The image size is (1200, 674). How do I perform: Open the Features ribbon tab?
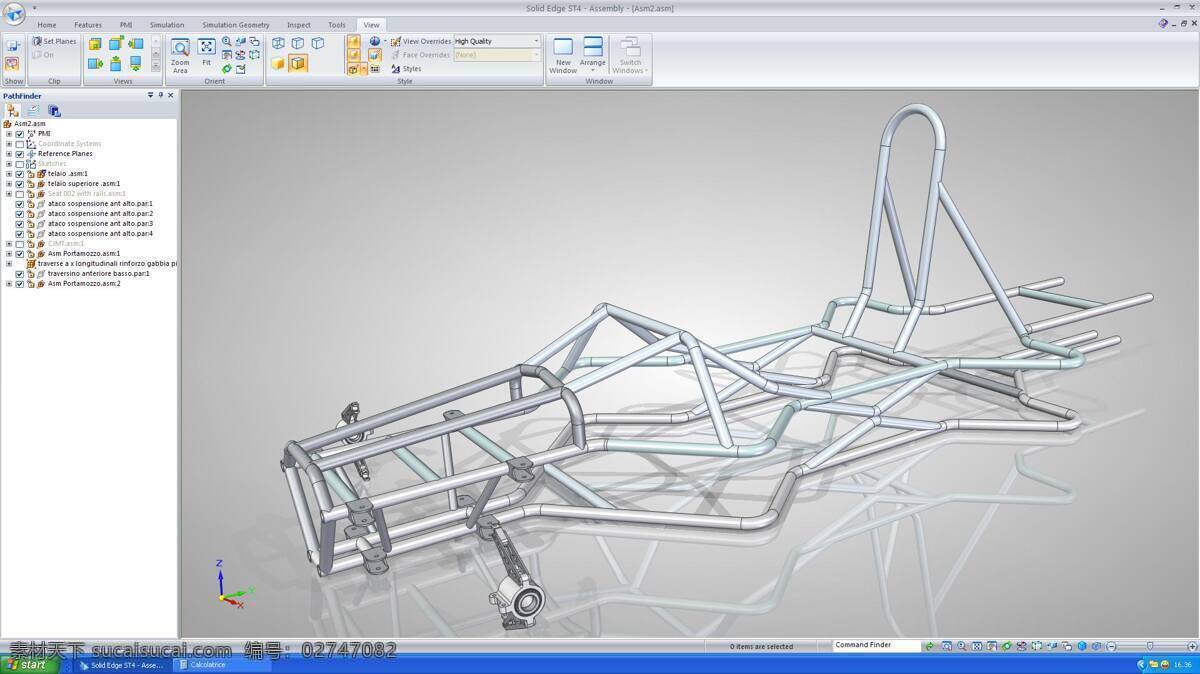click(x=88, y=25)
